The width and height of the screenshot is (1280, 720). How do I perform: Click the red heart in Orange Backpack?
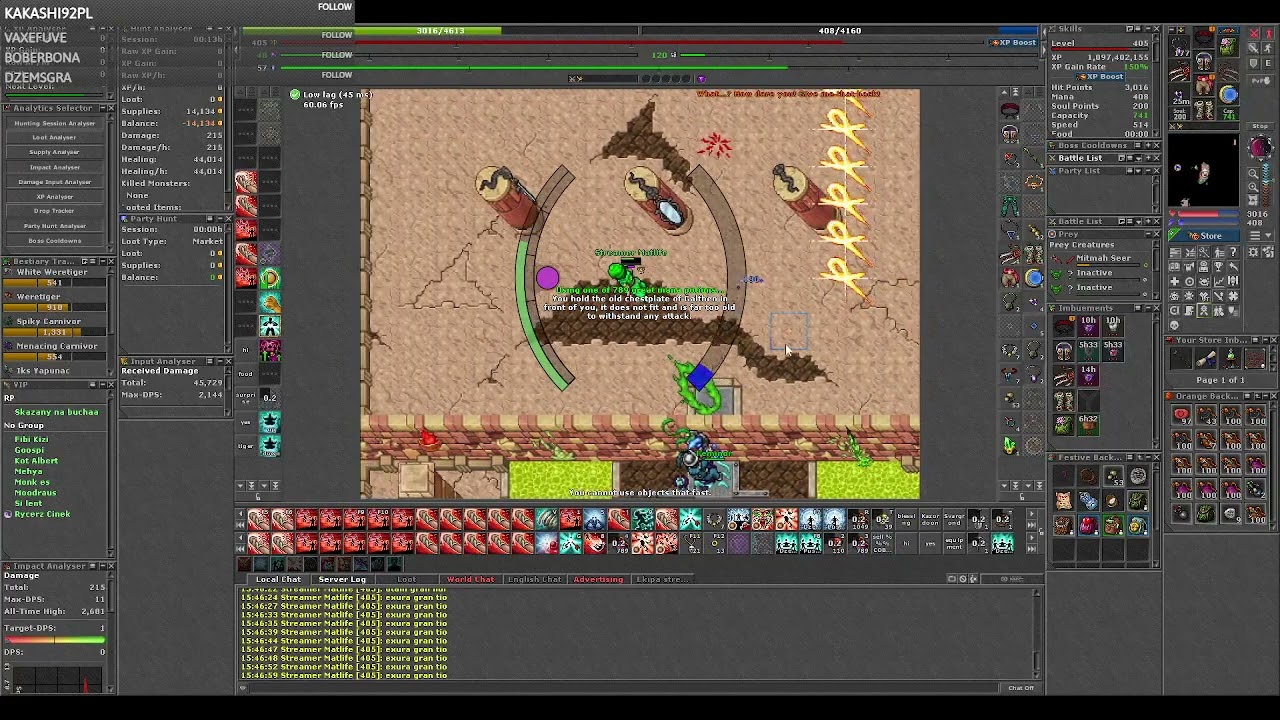1181,415
